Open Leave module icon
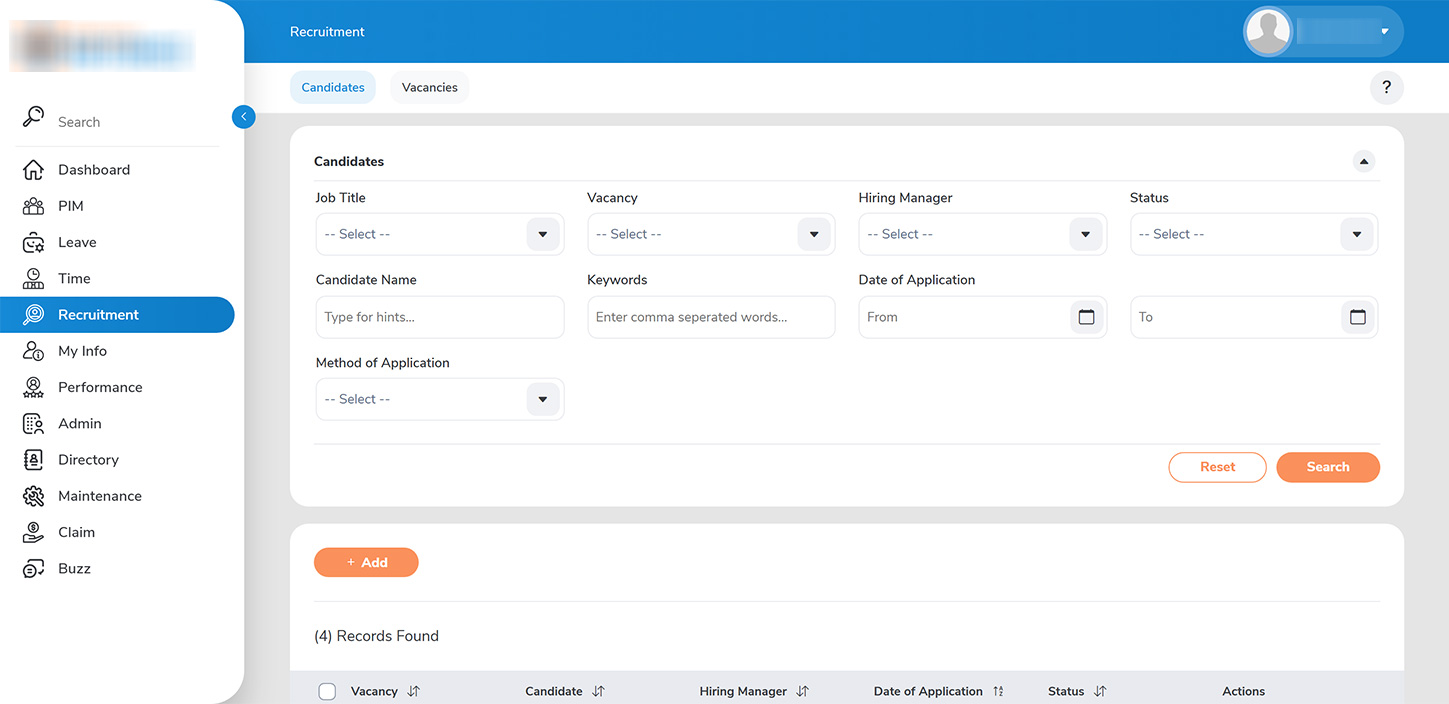Screen dimensions: 1449x704 [33, 243]
